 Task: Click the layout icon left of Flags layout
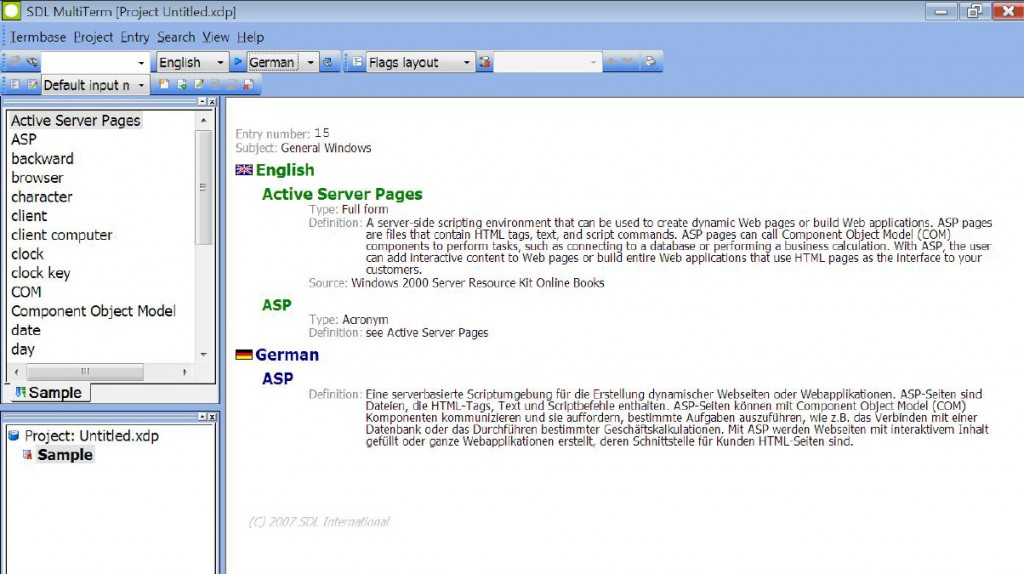pyautogui.click(x=357, y=62)
